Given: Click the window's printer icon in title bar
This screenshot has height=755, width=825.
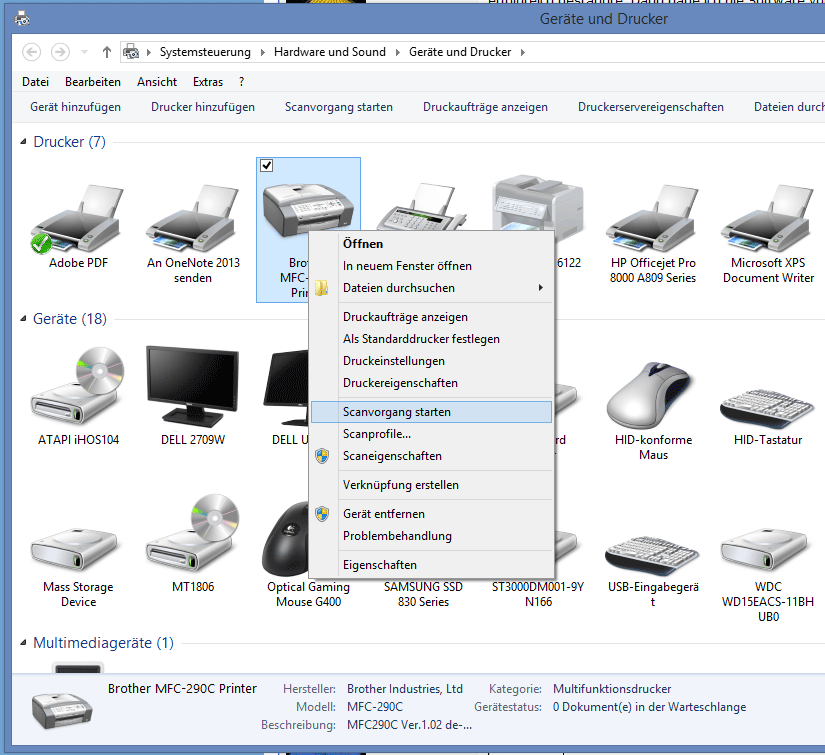Looking at the screenshot, I should pos(22,19).
